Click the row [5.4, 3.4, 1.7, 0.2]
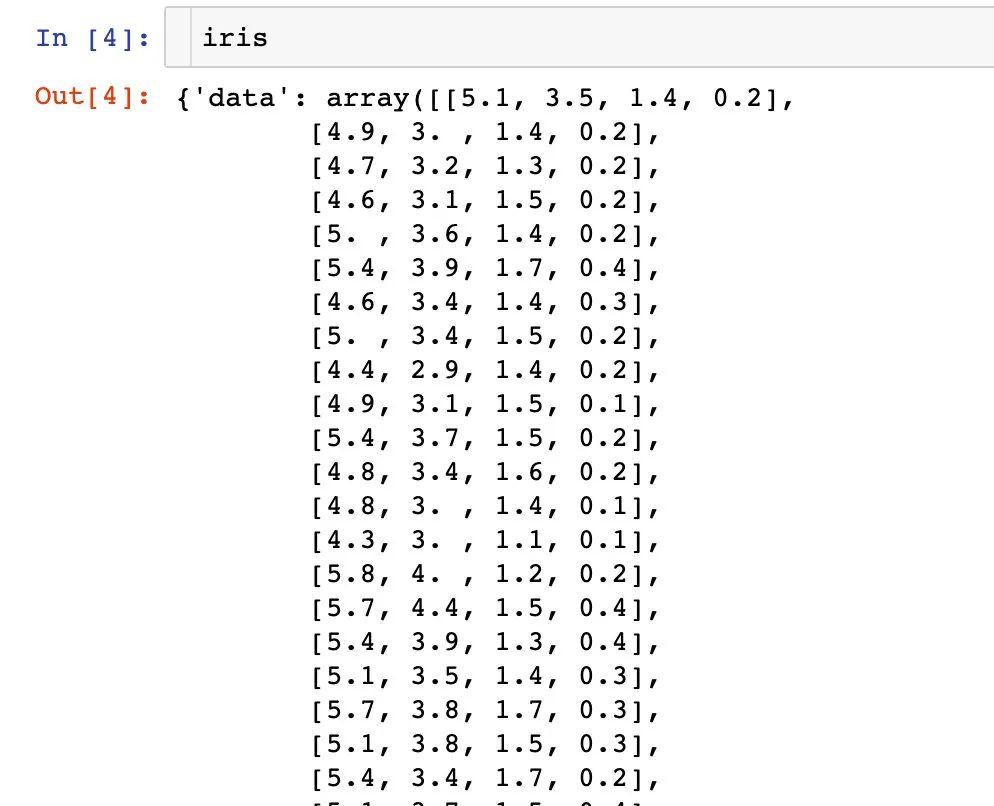994x806 pixels. pyautogui.click(x=485, y=780)
